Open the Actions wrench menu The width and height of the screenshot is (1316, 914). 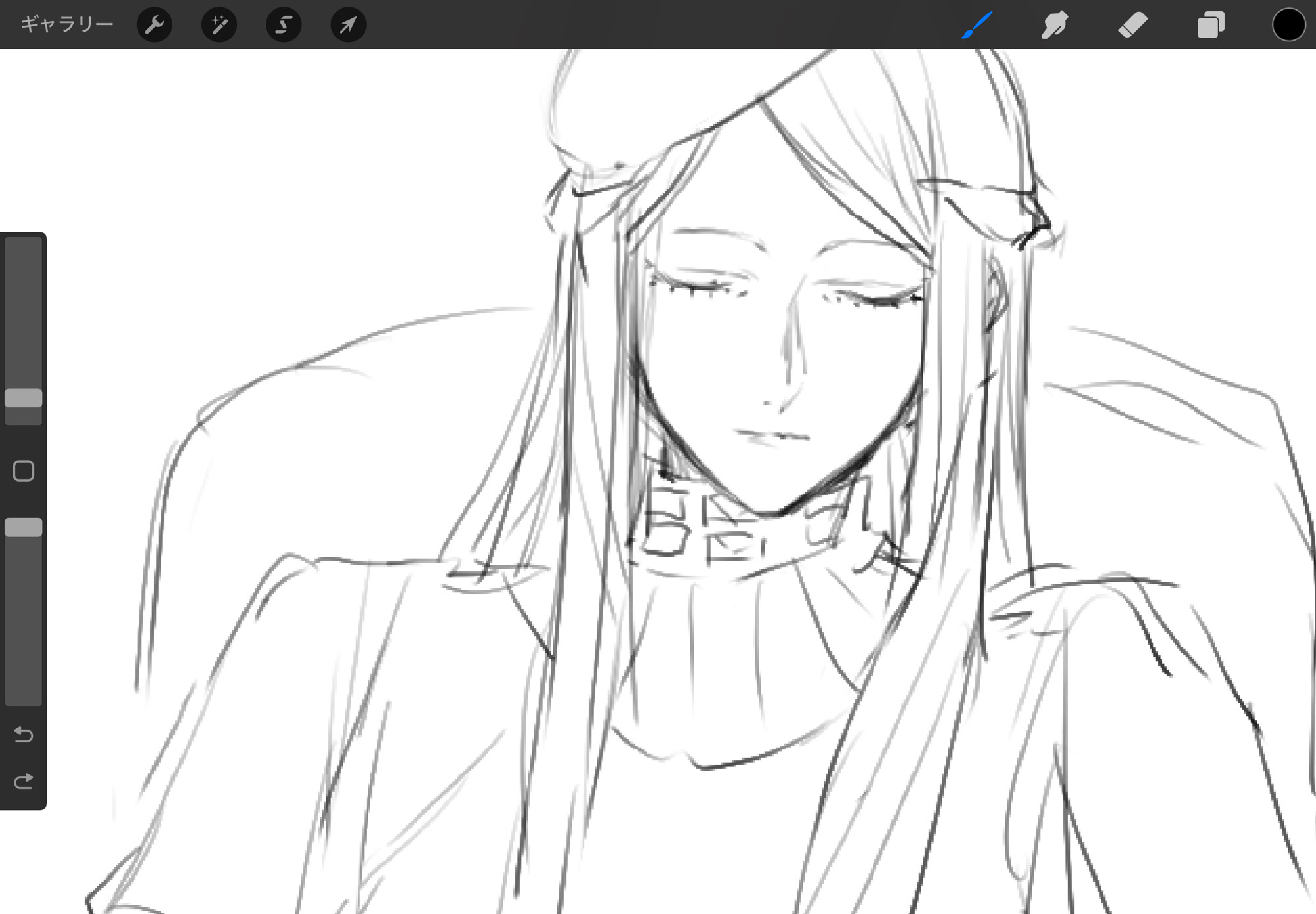click(x=154, y=25)
